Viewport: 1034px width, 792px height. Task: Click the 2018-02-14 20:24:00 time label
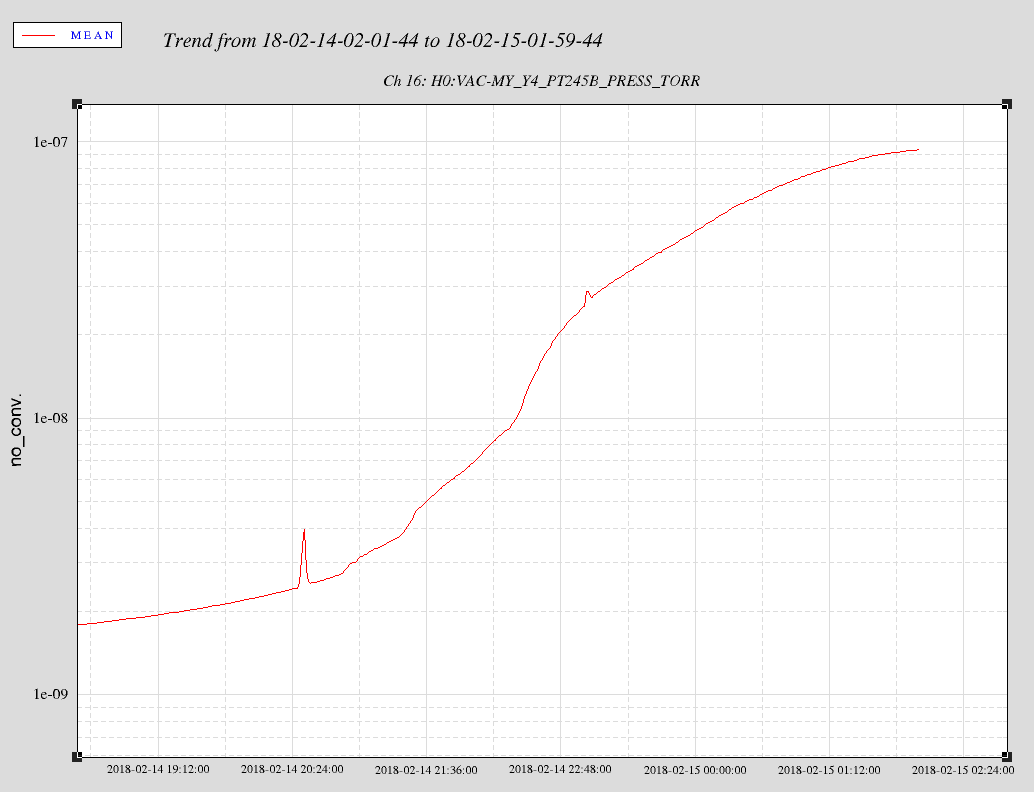click(x=292, y=770)
